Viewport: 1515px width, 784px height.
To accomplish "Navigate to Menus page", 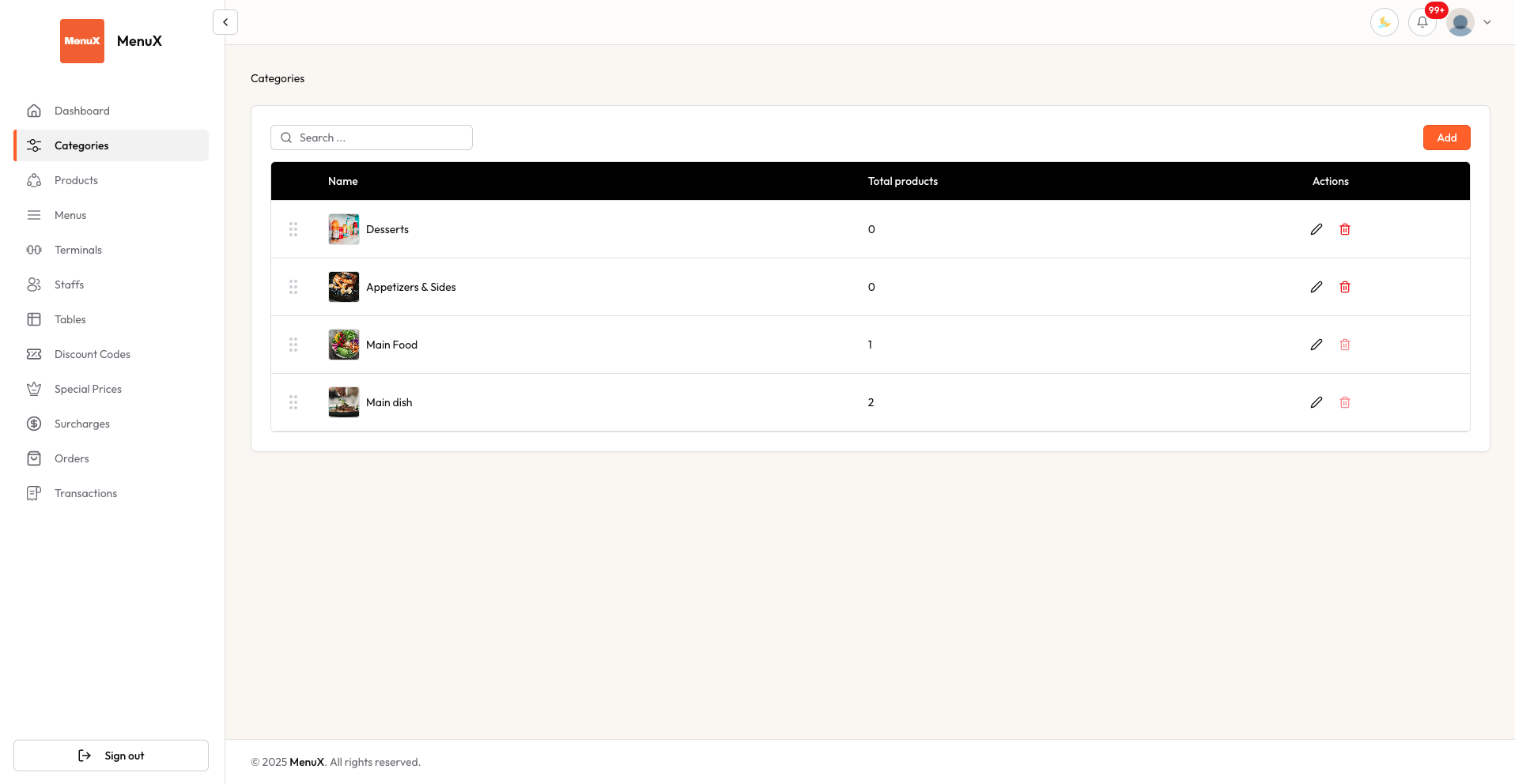I will 111,215.
